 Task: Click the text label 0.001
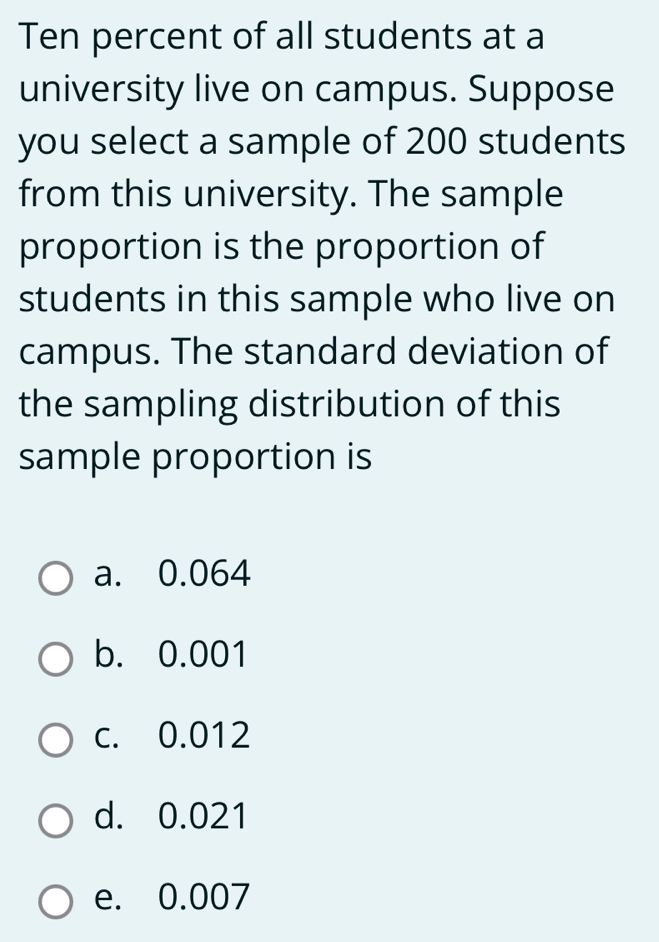coord(202,655)
